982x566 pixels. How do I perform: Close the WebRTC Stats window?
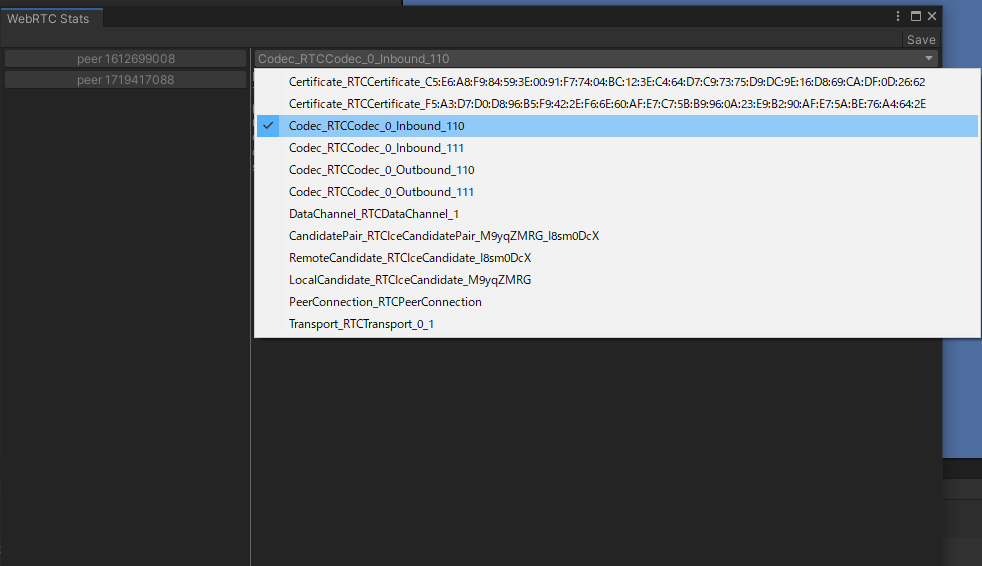pyautogui.click(x=931, y=16)
